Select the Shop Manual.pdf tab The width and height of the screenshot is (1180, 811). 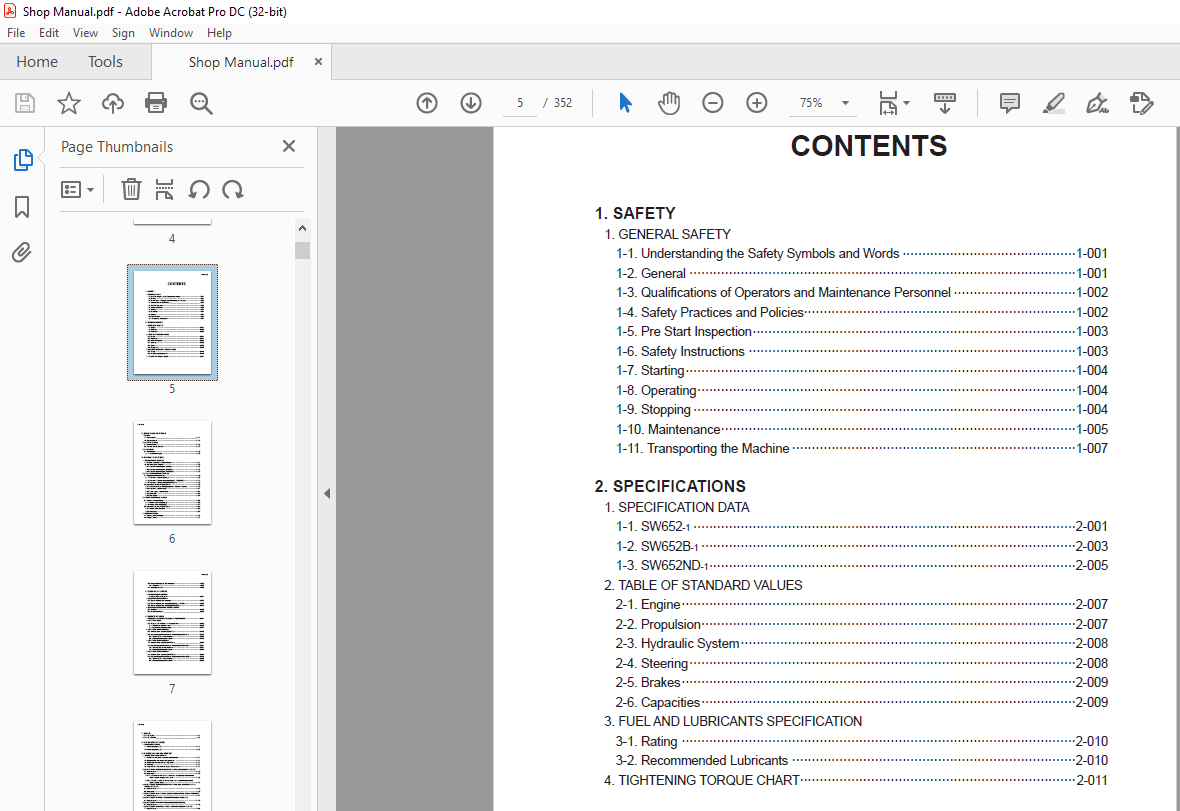pos(241,62)
